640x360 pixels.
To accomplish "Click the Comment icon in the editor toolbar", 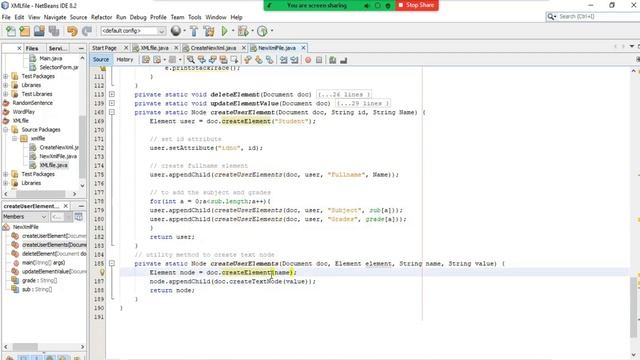I will pos(333,60).
